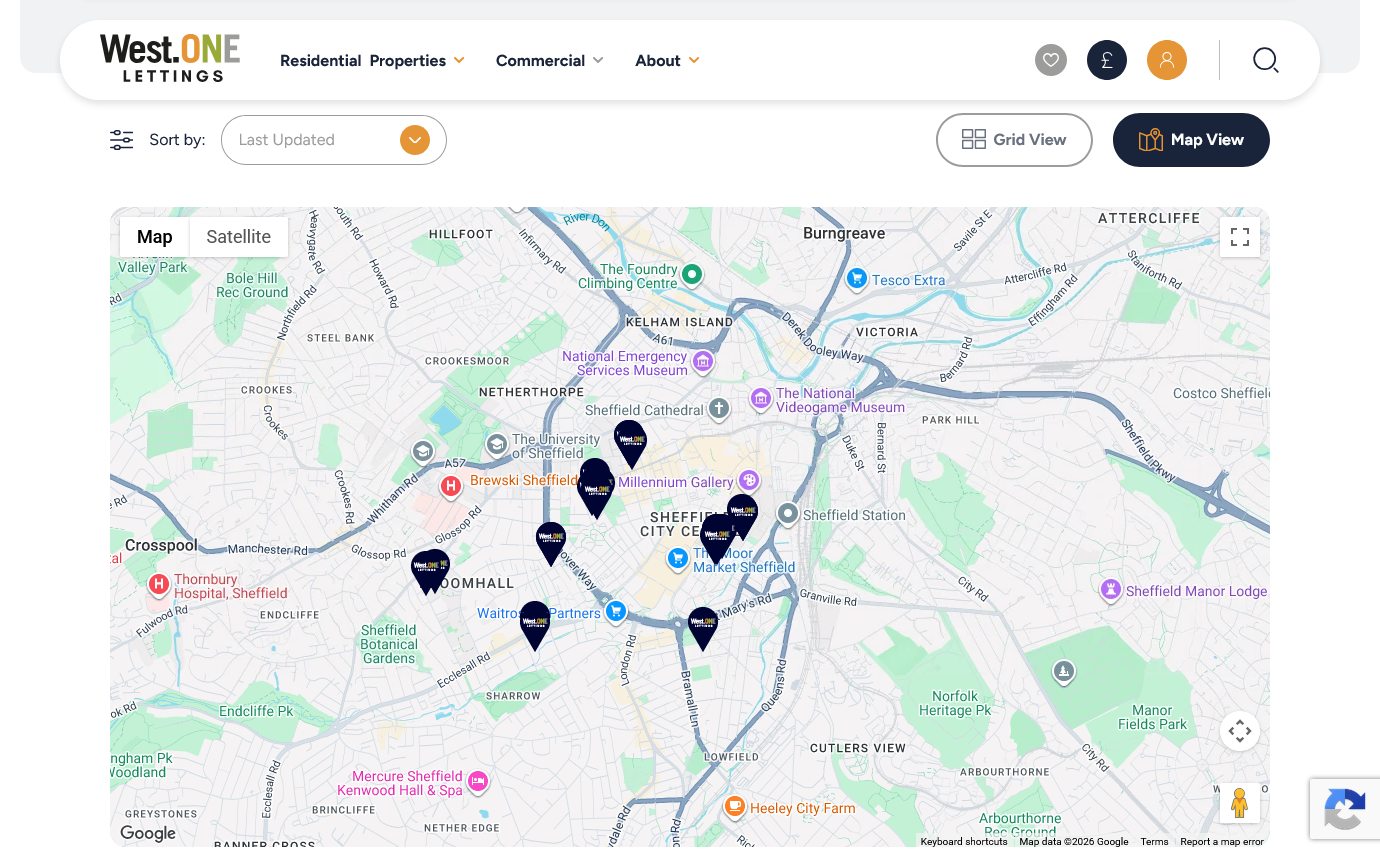This screenshot has width=1380, height=853.
Task: Show the Map layer
Action: point(155,237)
